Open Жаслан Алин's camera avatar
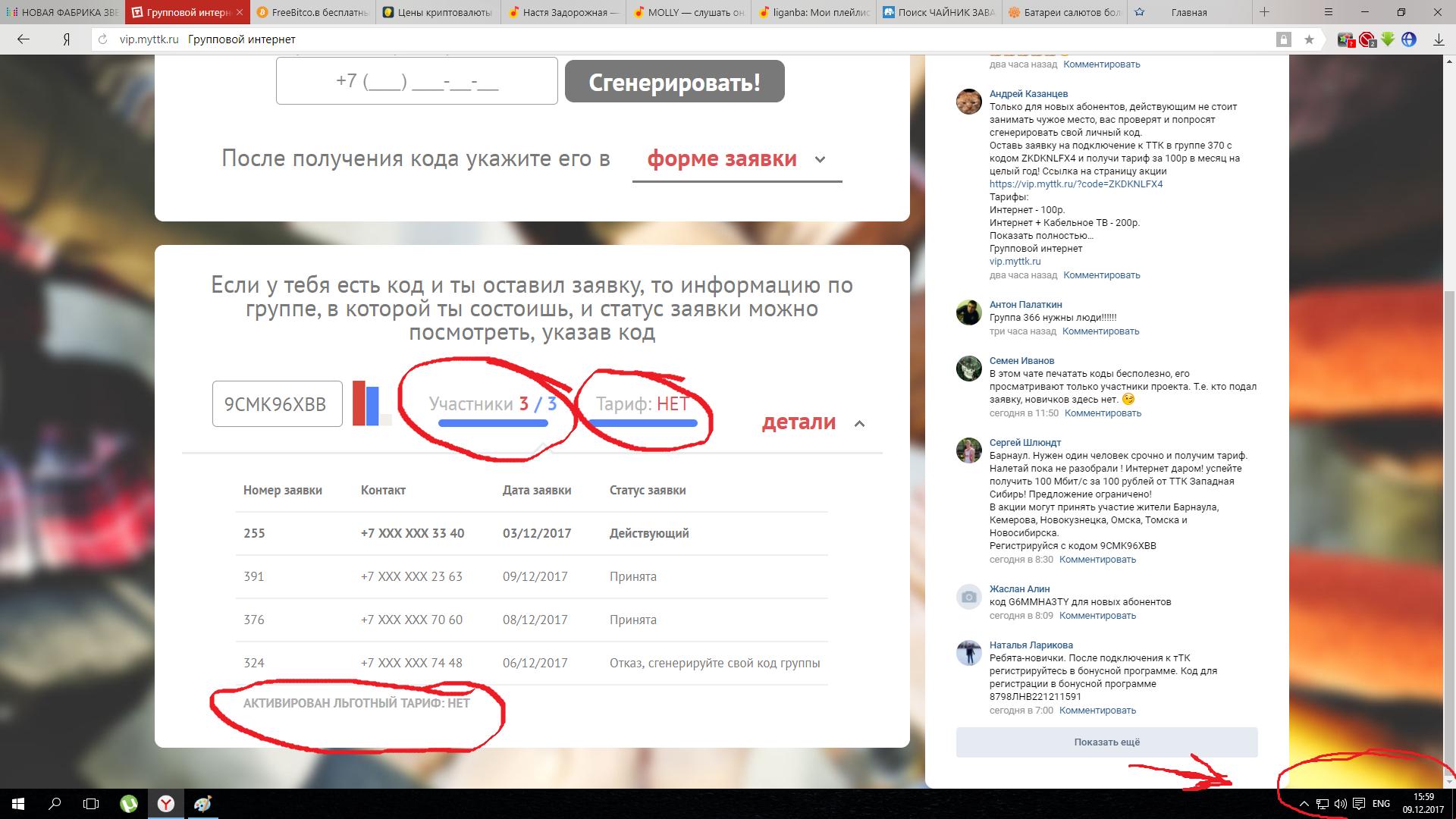This screenshot has width=1456, height=819. [x=968, y=596]
